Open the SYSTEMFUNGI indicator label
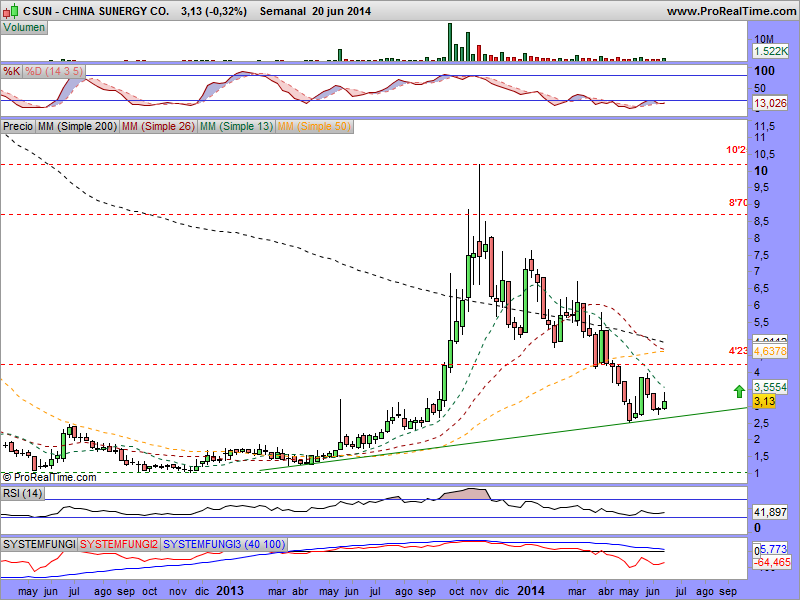 pos(39,543)
